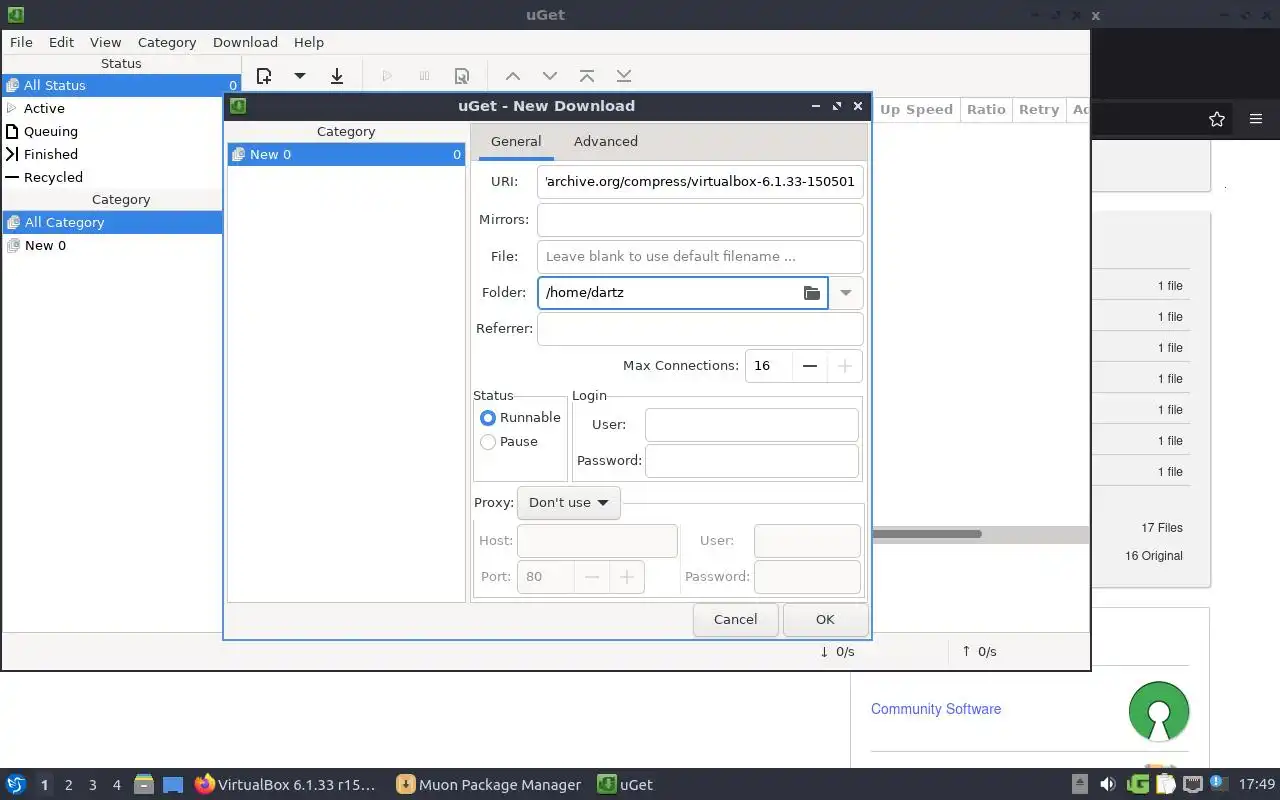
Task: Select New 0 category in main window sidebar
Action: click(112, 245)
